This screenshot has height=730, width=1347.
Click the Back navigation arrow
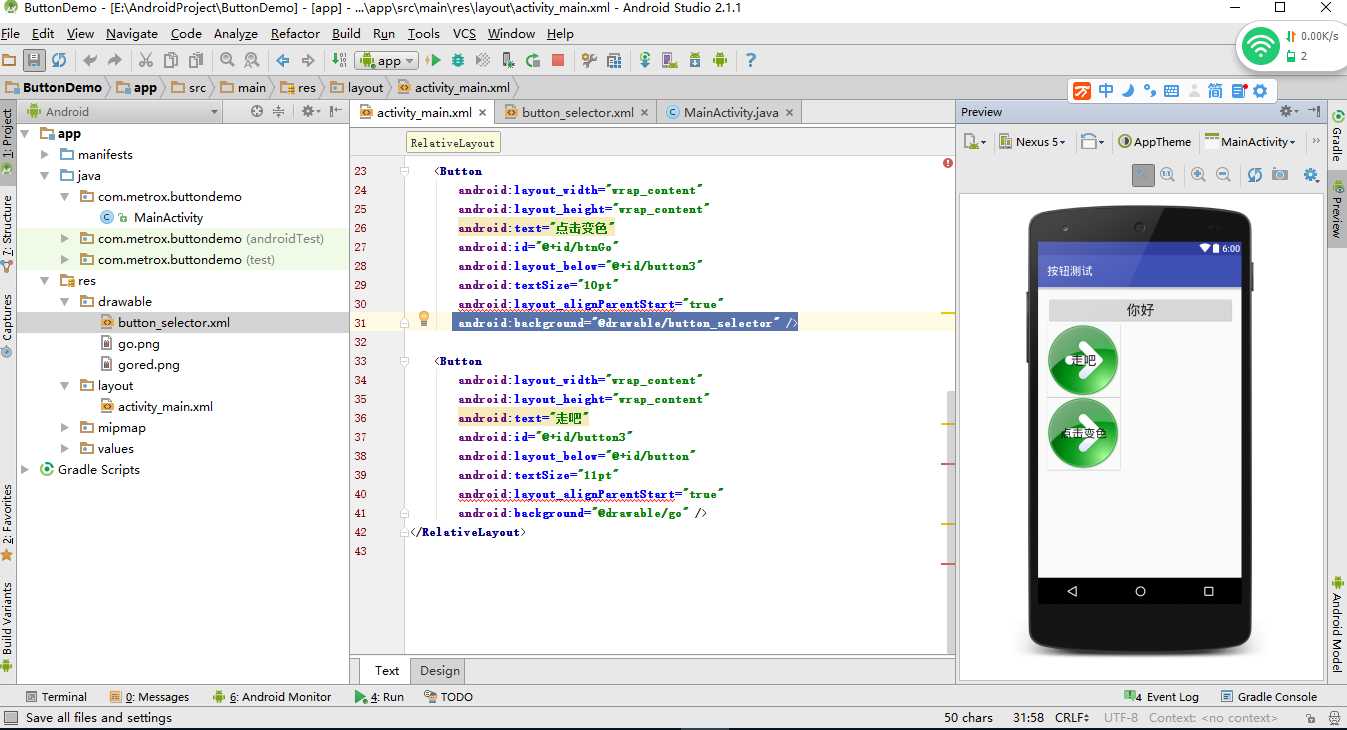(283, 60)
